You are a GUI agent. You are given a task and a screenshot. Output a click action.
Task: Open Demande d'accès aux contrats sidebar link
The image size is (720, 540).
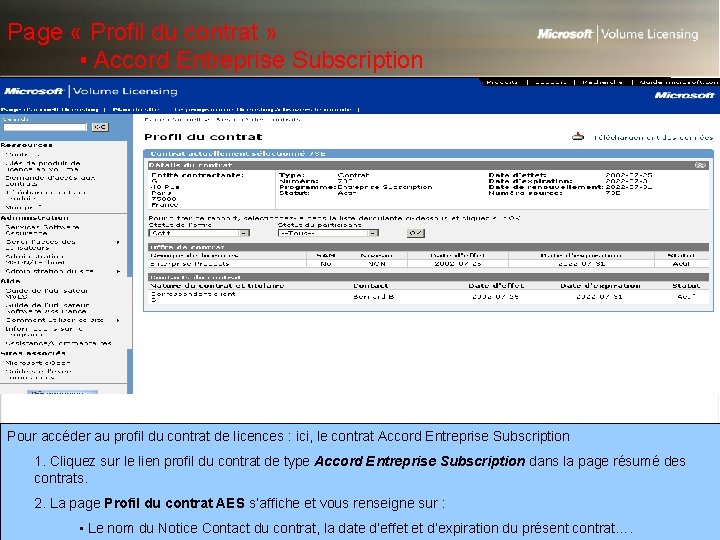[50, 180]
